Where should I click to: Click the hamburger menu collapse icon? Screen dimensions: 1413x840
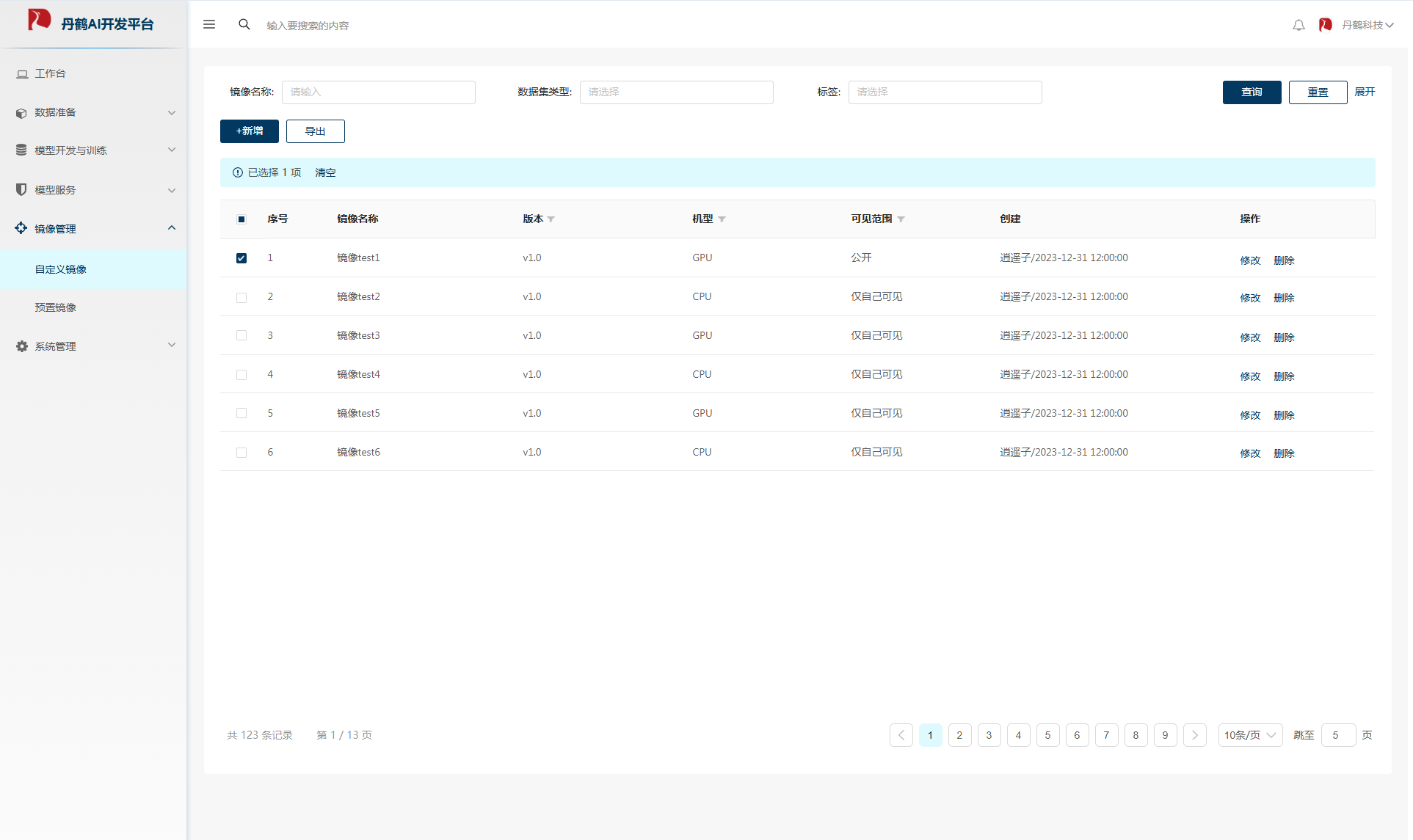tap(209, 24)
